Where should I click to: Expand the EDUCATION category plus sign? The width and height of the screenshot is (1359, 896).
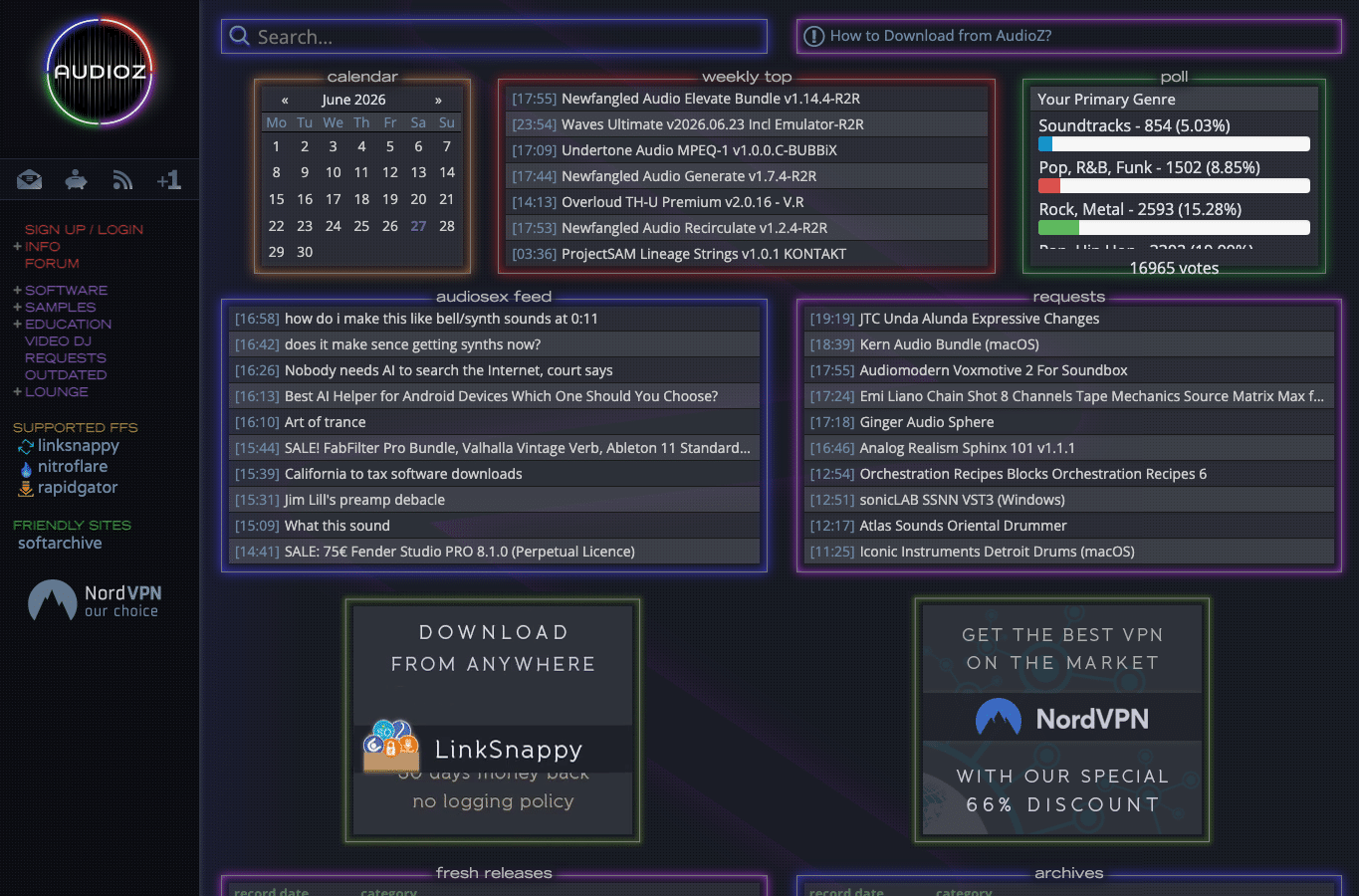pyautogui.click(x=17, y=324)
